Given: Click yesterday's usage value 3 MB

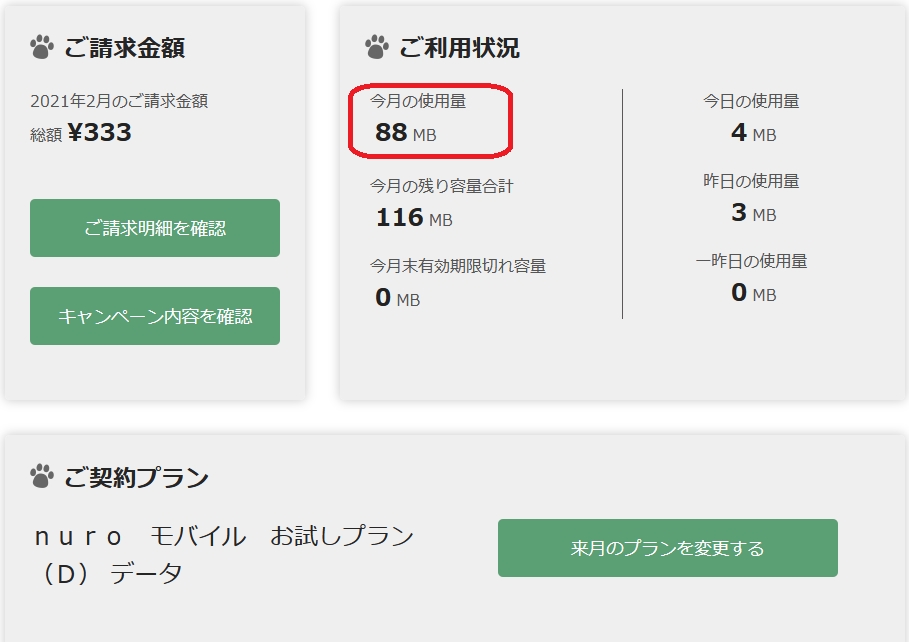Looking at the screenshot, I should (752, 213).
